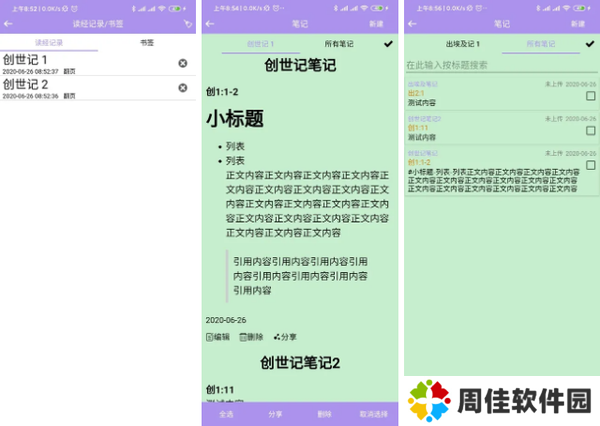This screenshot has width=600, height=426.
Task: Open 创世记笔记2 card in all notes
Action: pyautogui.click(x=502, y=128)
